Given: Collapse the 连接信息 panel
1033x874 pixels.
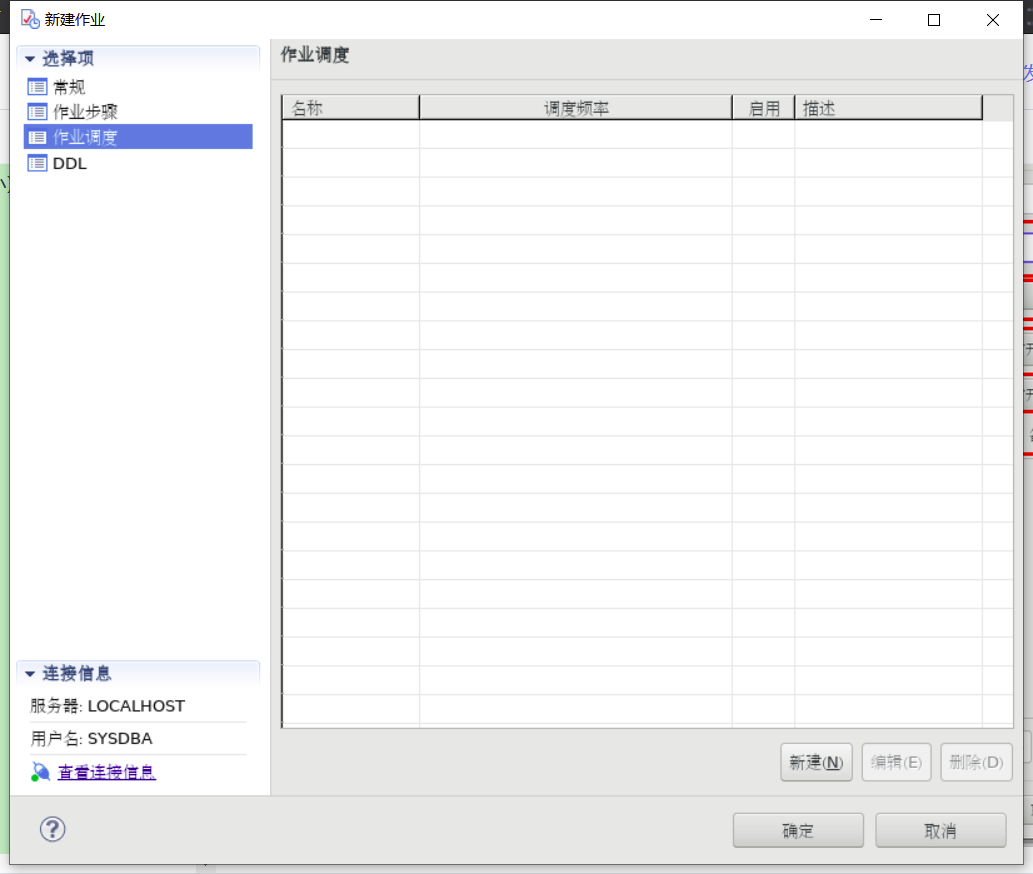Looking at the screenshot, I should pos(31,673).
